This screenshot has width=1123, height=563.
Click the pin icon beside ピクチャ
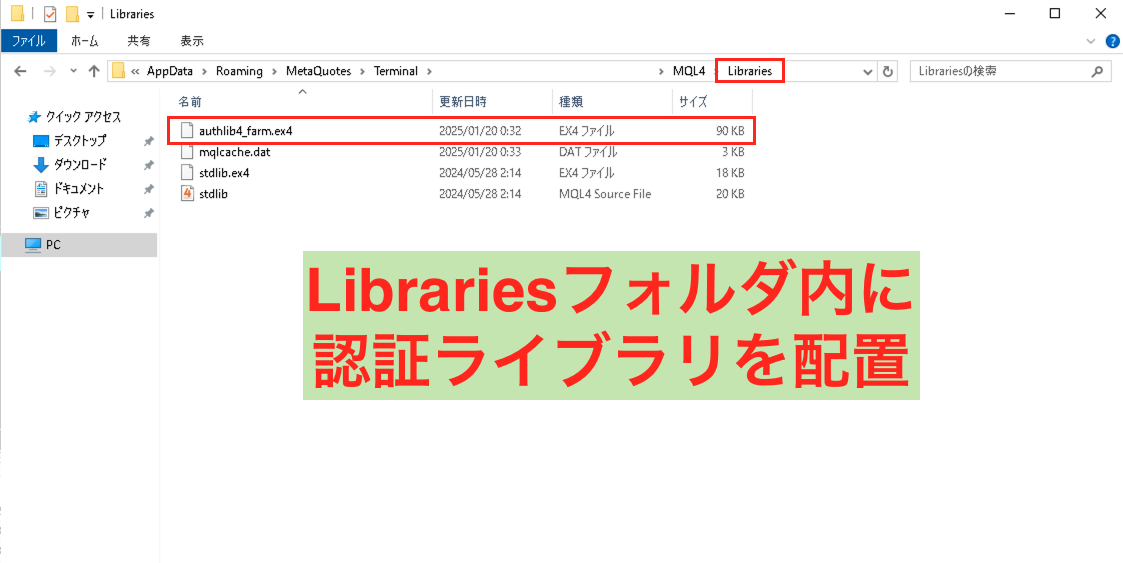click(148, 213)
